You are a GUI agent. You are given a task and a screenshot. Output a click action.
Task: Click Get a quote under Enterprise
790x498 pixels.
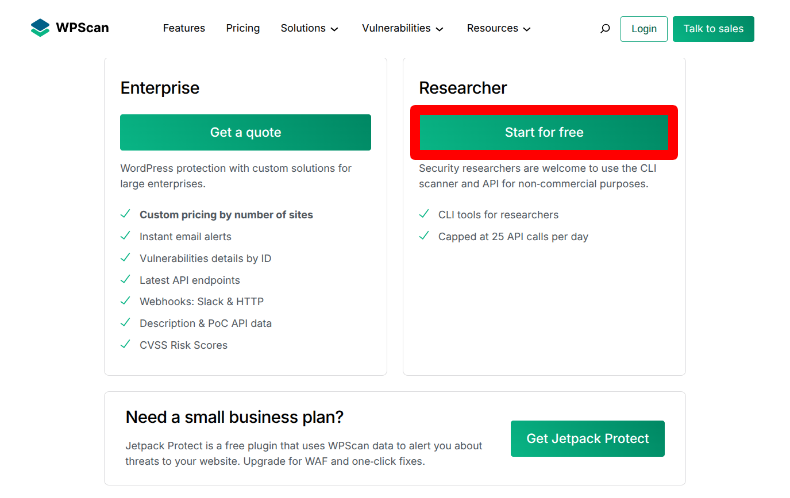click(x=245, y=132)
